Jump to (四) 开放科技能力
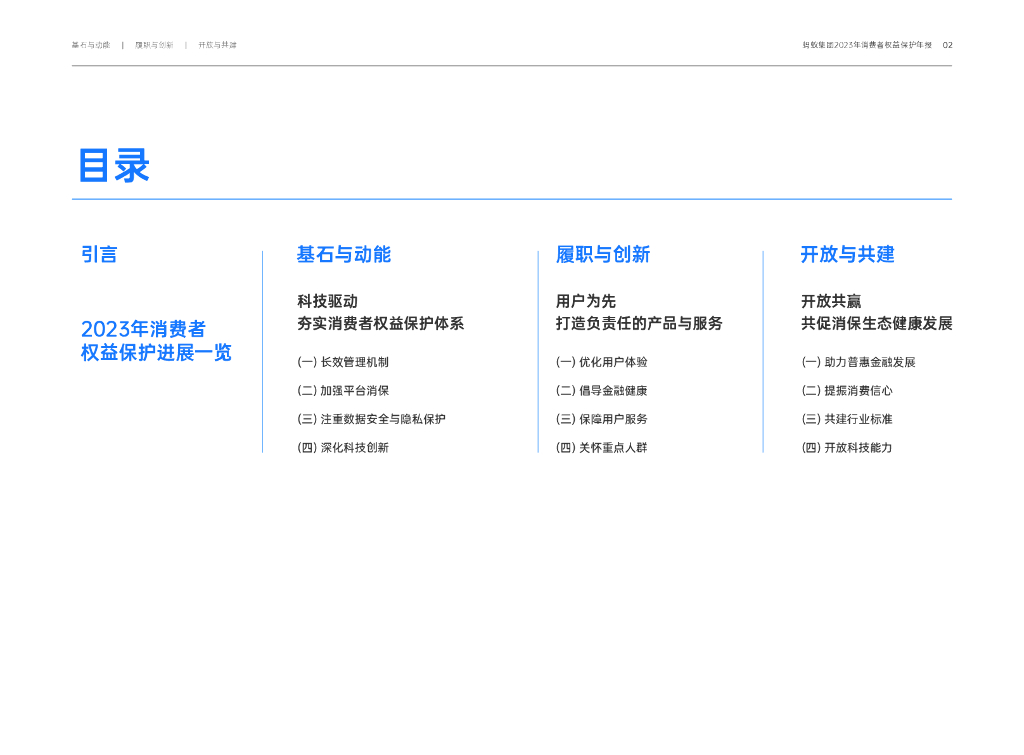 tap(847, 447)
